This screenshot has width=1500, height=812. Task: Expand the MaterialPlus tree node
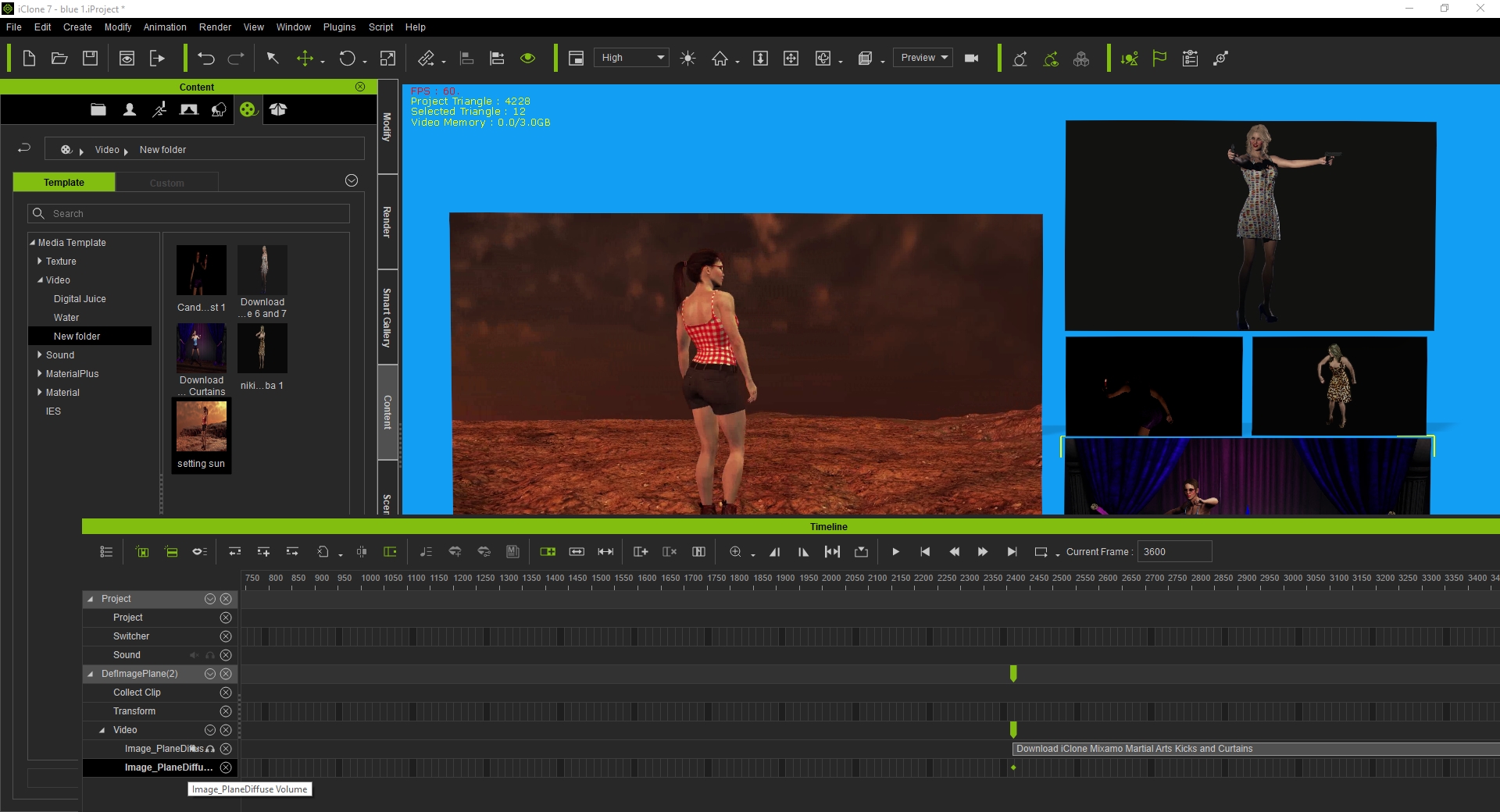click(39, 374)
